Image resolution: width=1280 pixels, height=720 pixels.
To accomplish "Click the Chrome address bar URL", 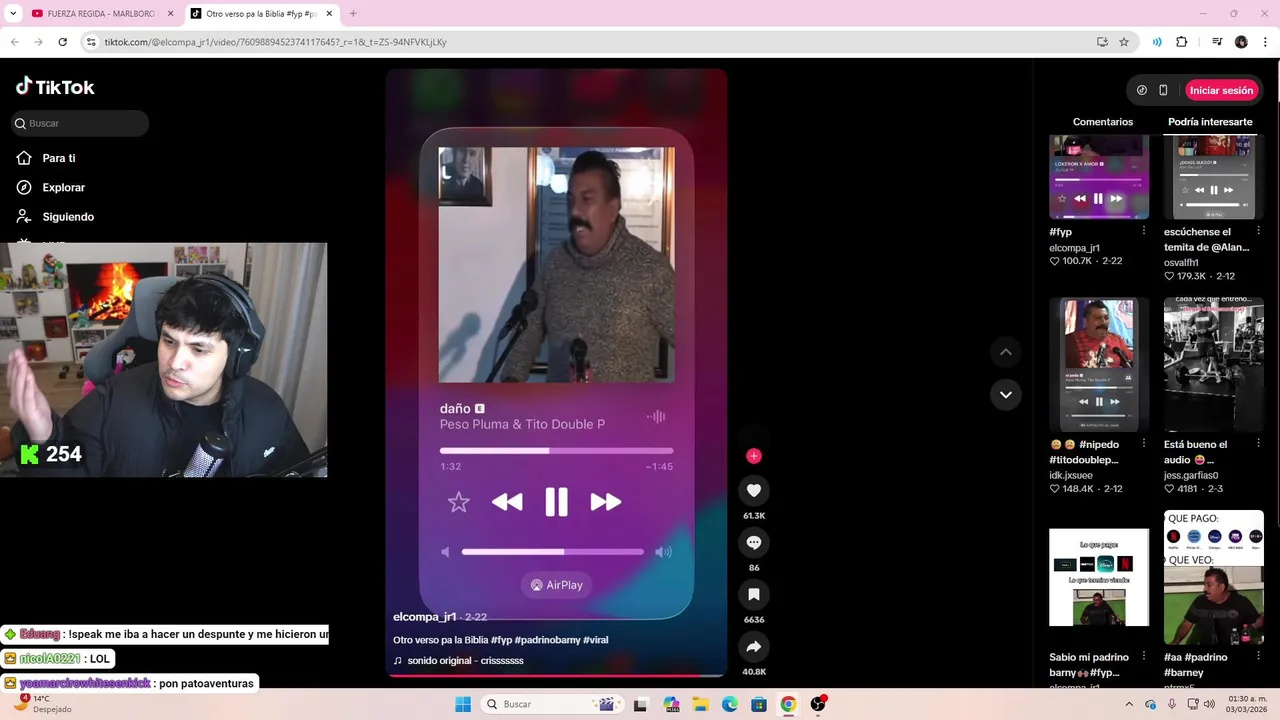I will (275, 42).
